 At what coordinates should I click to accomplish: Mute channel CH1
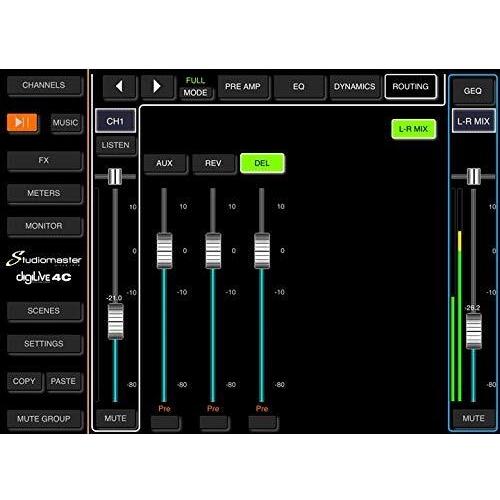115,418
